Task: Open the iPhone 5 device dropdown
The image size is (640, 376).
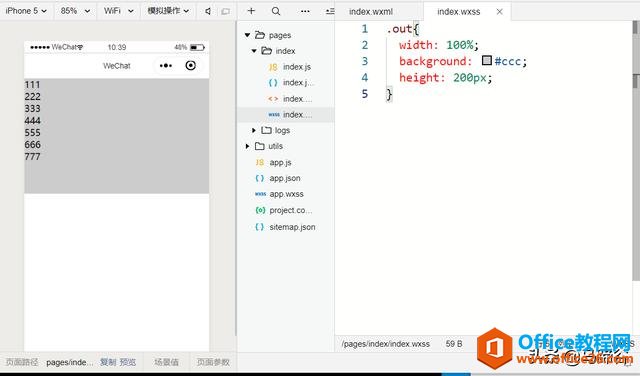Action: coord(26,11)
